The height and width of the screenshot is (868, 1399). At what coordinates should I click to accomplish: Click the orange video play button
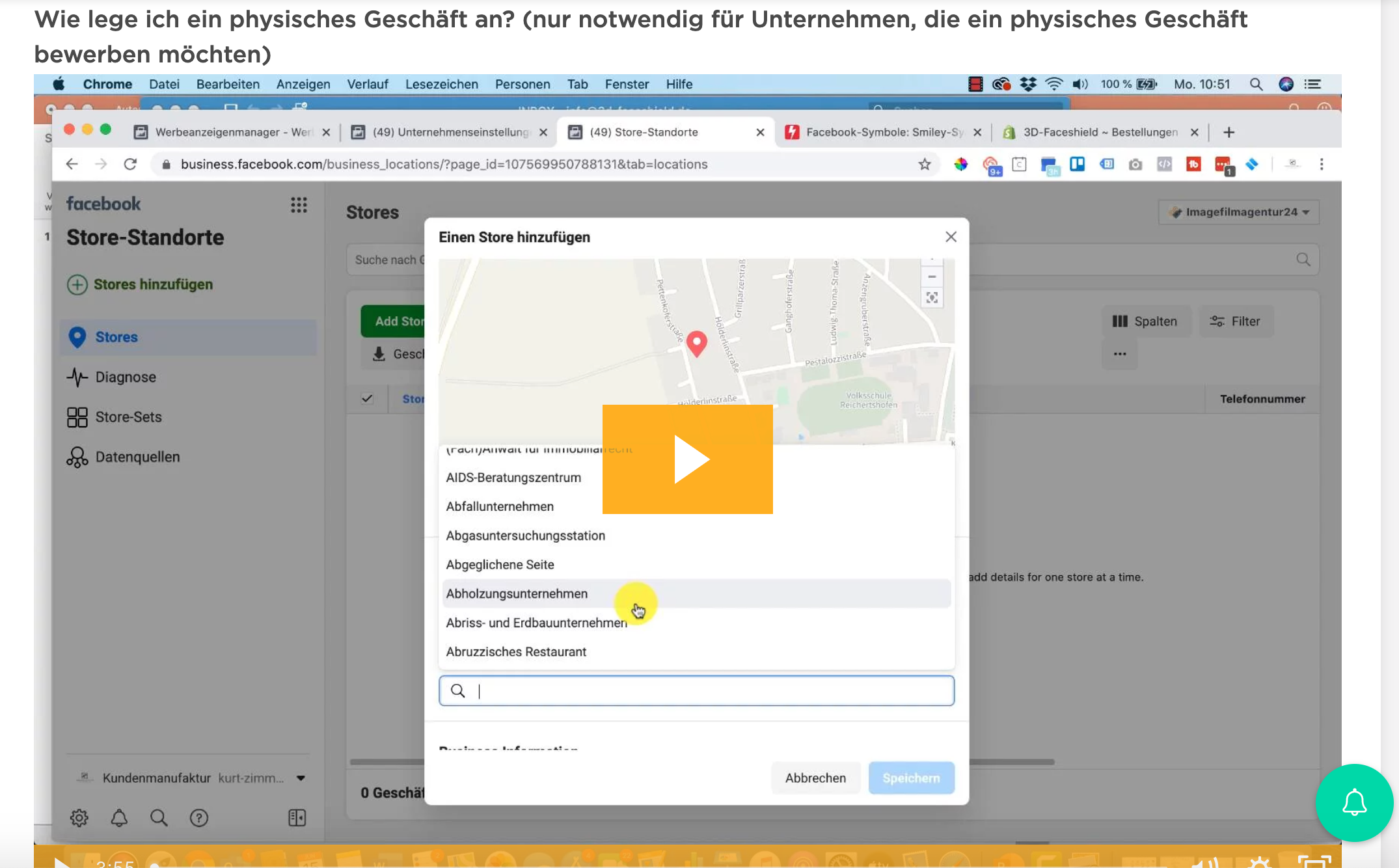pos(687,459)
